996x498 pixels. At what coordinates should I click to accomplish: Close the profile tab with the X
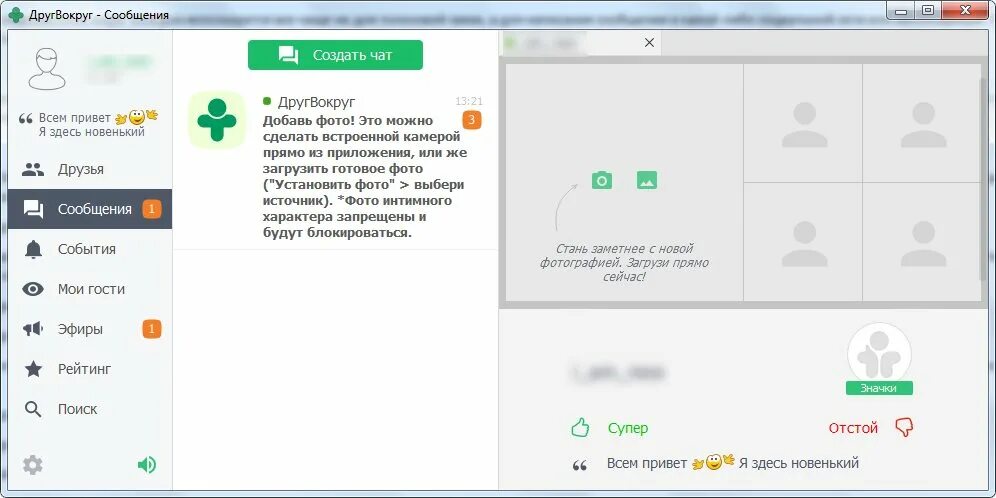649,43
